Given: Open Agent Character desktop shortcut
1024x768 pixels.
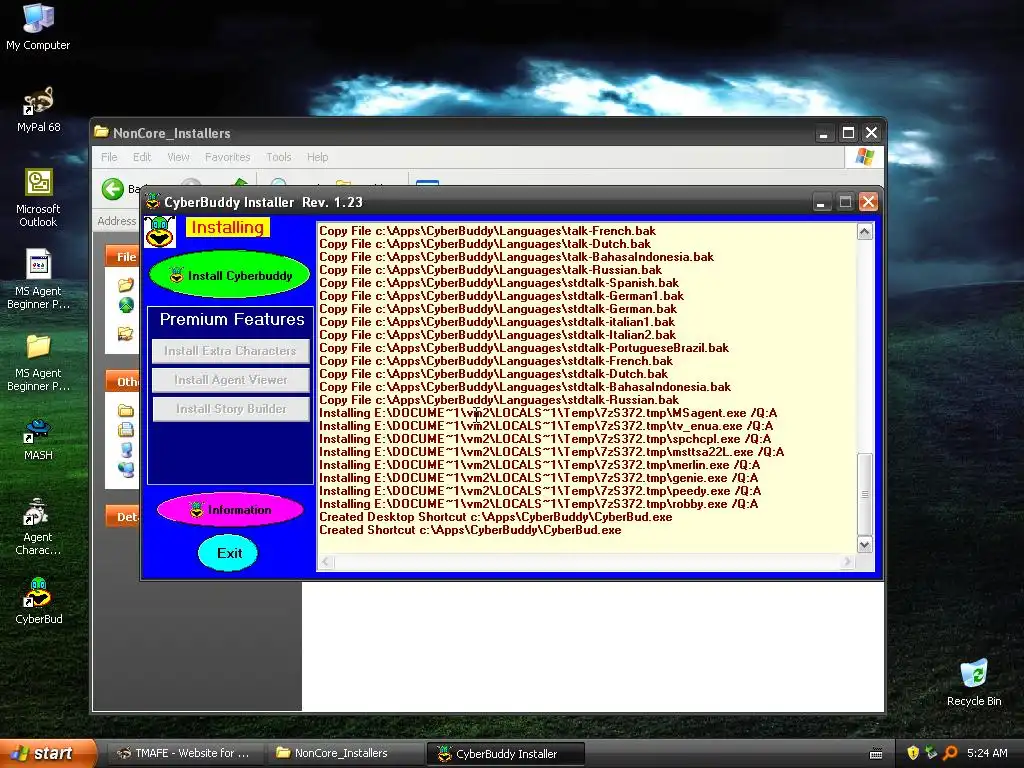Looking at the screenshot, I should coord(38,526).
